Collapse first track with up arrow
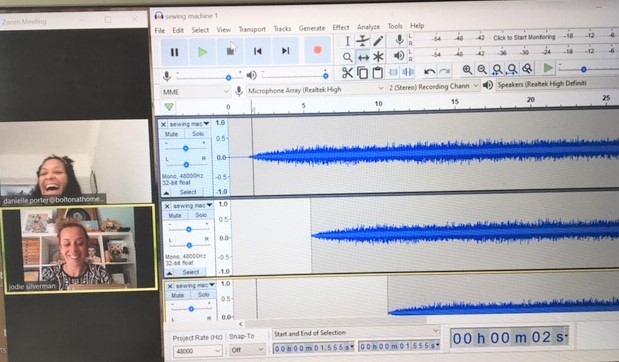619x362 pixels. [166, 193]
